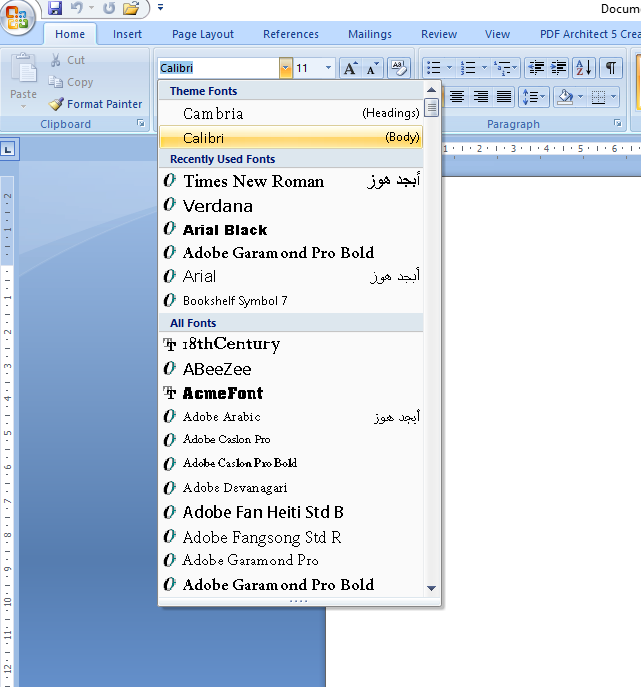Screen dimensions: 641x687
Task: Click the font size box showing 11
Action: (308, 68)
